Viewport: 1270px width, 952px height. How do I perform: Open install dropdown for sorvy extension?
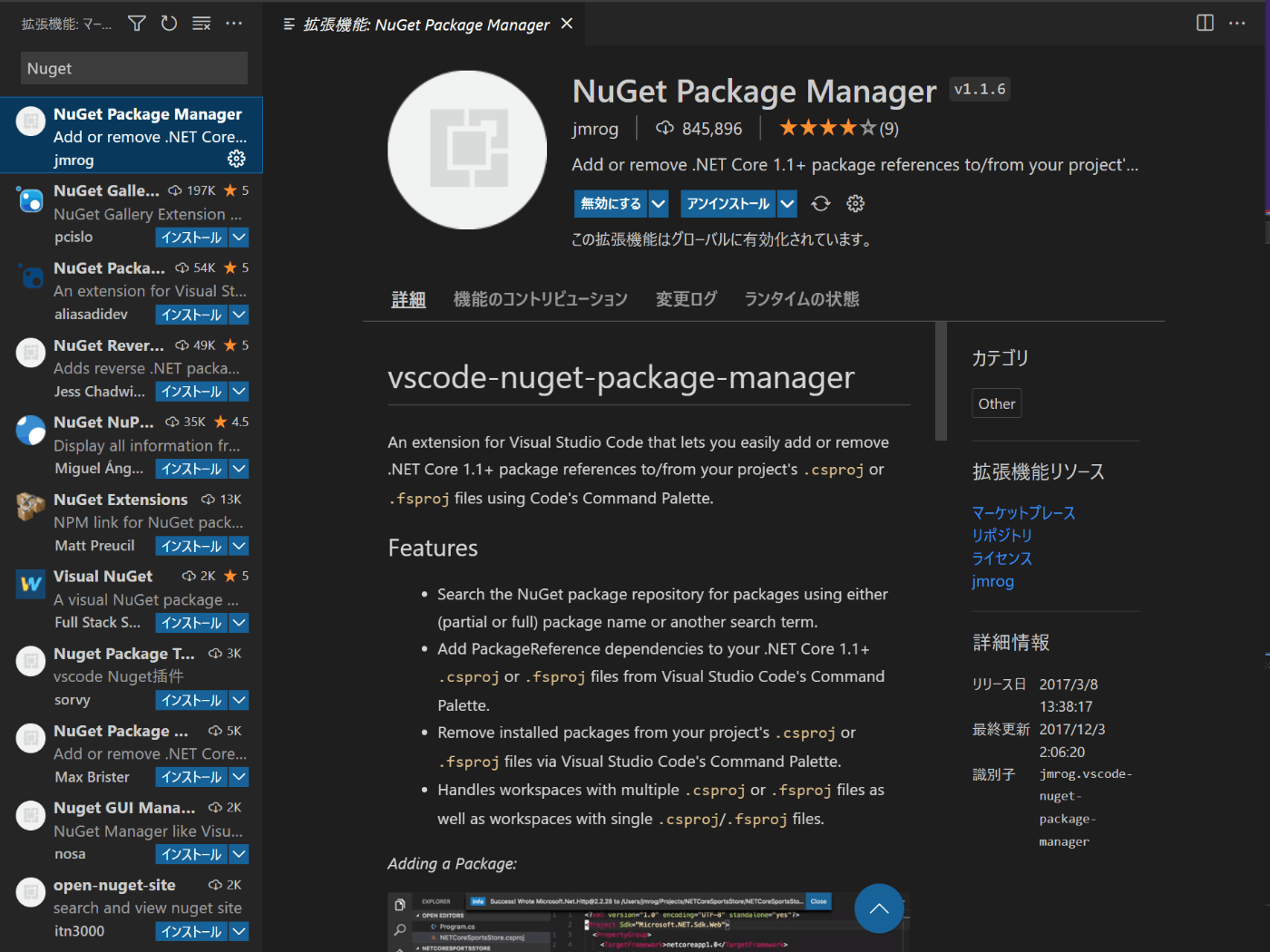pyautogui.click(x=239, y=700)
